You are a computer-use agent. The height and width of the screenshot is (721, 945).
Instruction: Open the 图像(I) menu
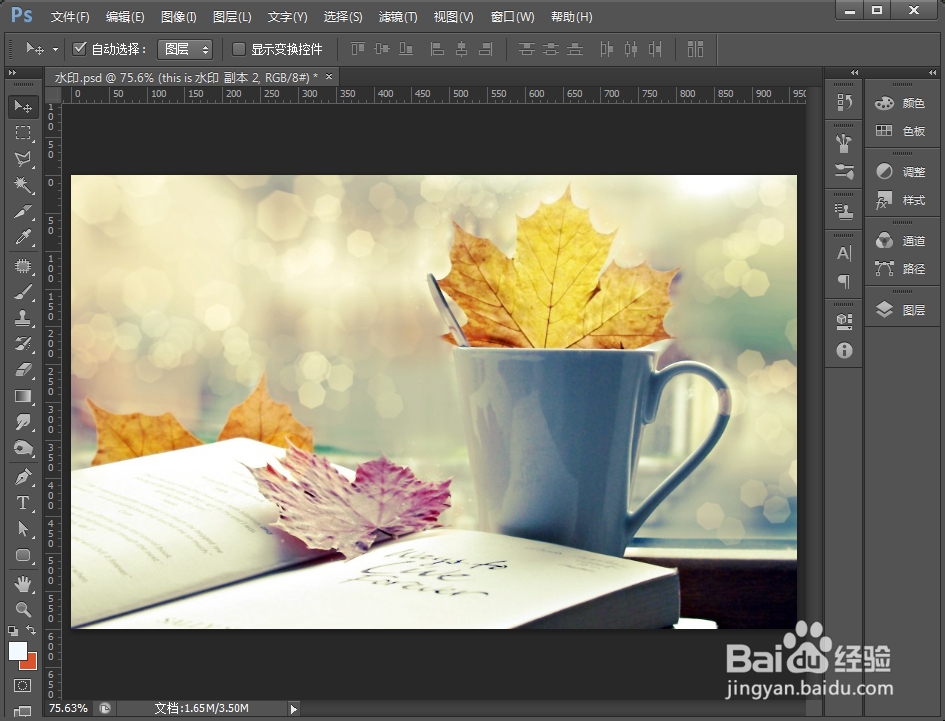click(x=178, y=17)
